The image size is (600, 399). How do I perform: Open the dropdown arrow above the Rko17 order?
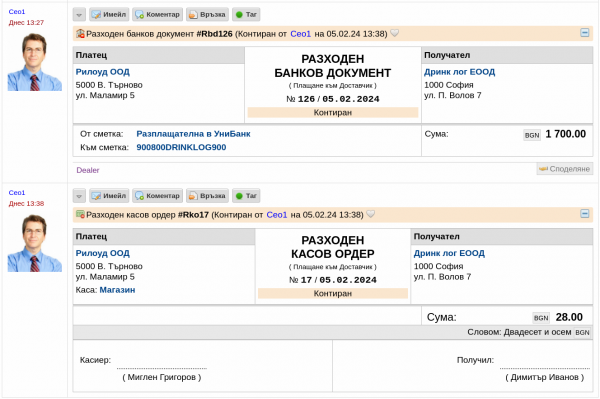coord(79,196)
